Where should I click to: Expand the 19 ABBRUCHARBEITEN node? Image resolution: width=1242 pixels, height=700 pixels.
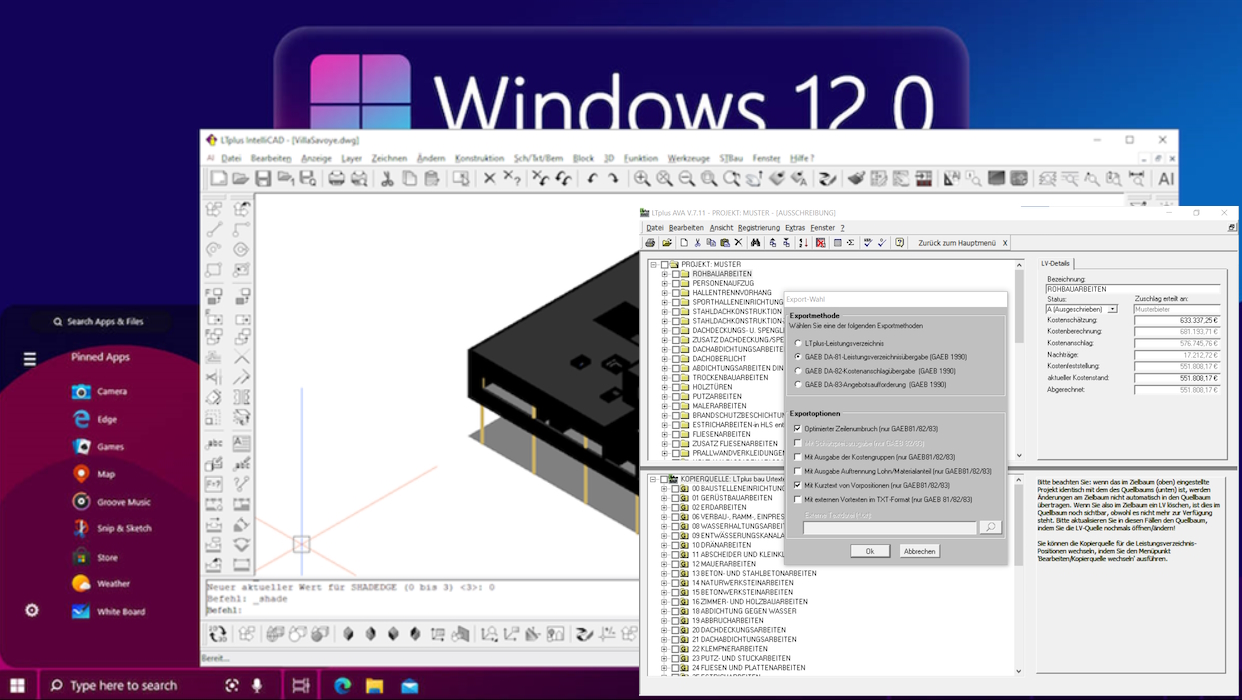664,620
